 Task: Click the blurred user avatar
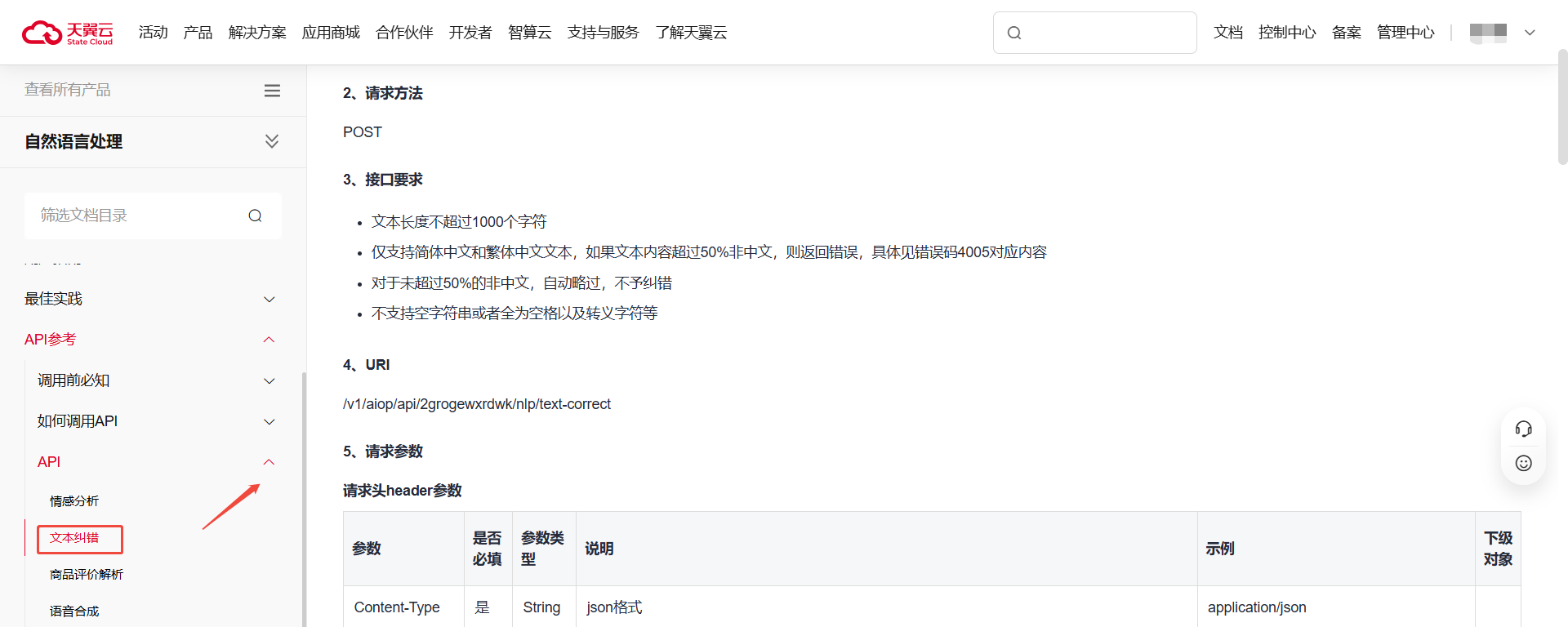1487,33
